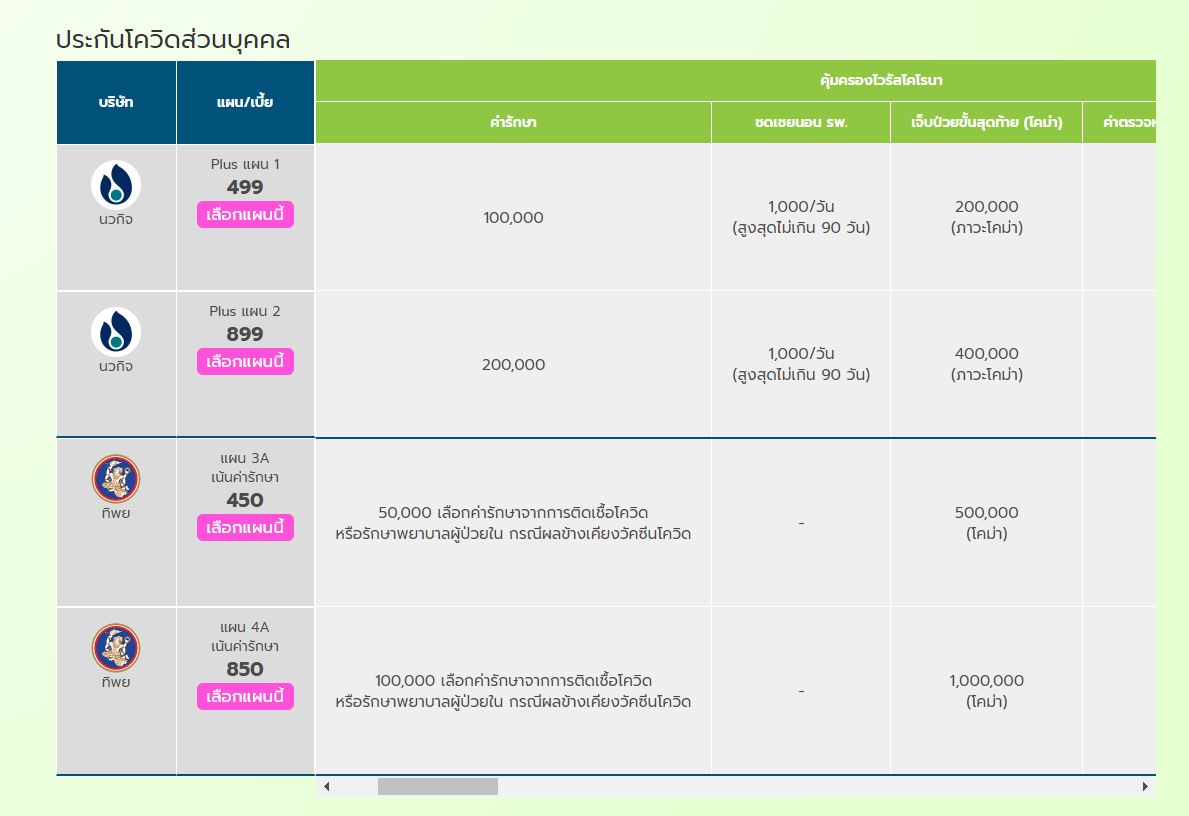Click horizontal scrollbar right arrow
The image size is (1189, 816).
(1145, 786)
